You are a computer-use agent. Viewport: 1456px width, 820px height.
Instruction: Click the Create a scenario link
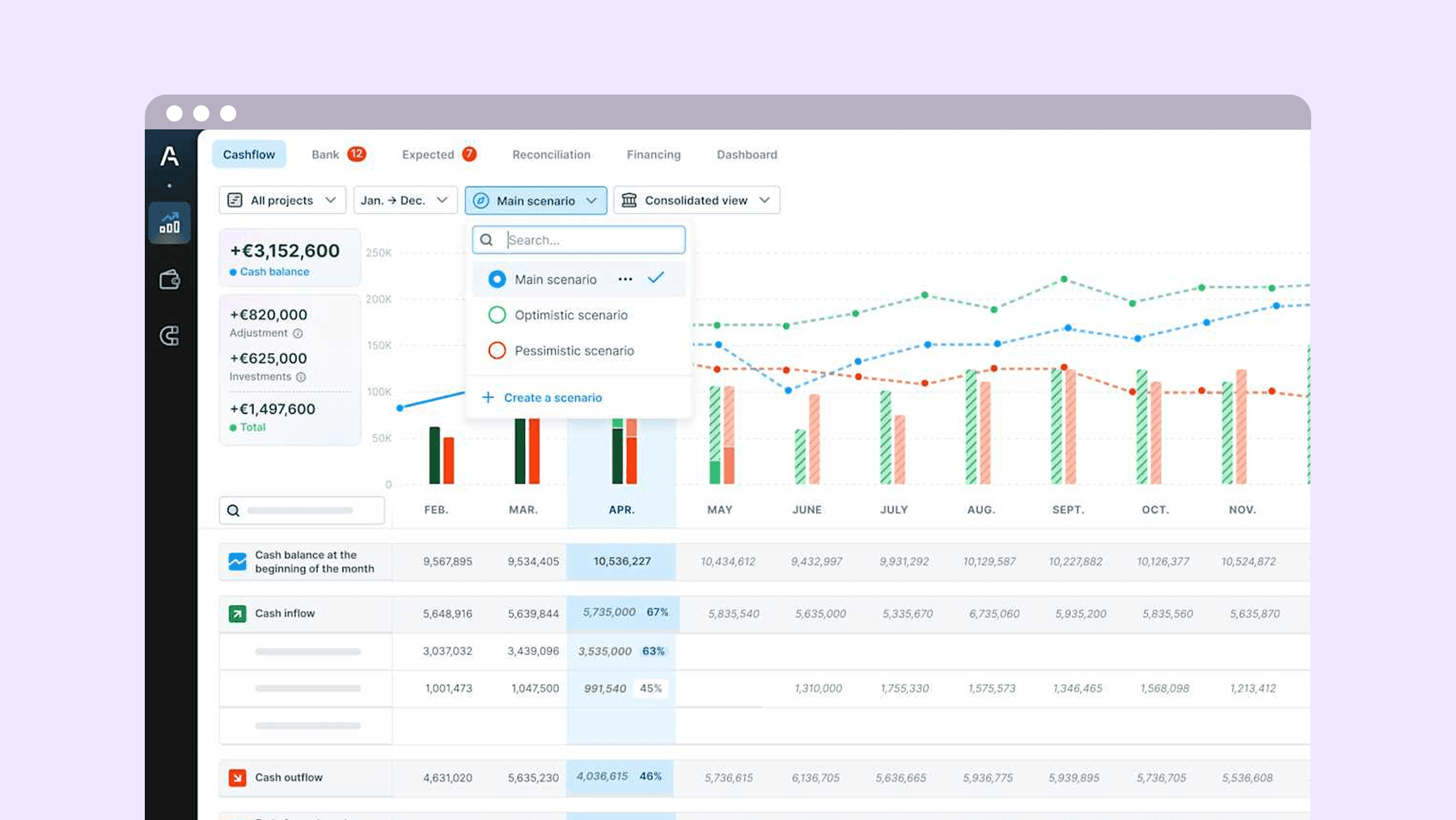click(552, 397)
